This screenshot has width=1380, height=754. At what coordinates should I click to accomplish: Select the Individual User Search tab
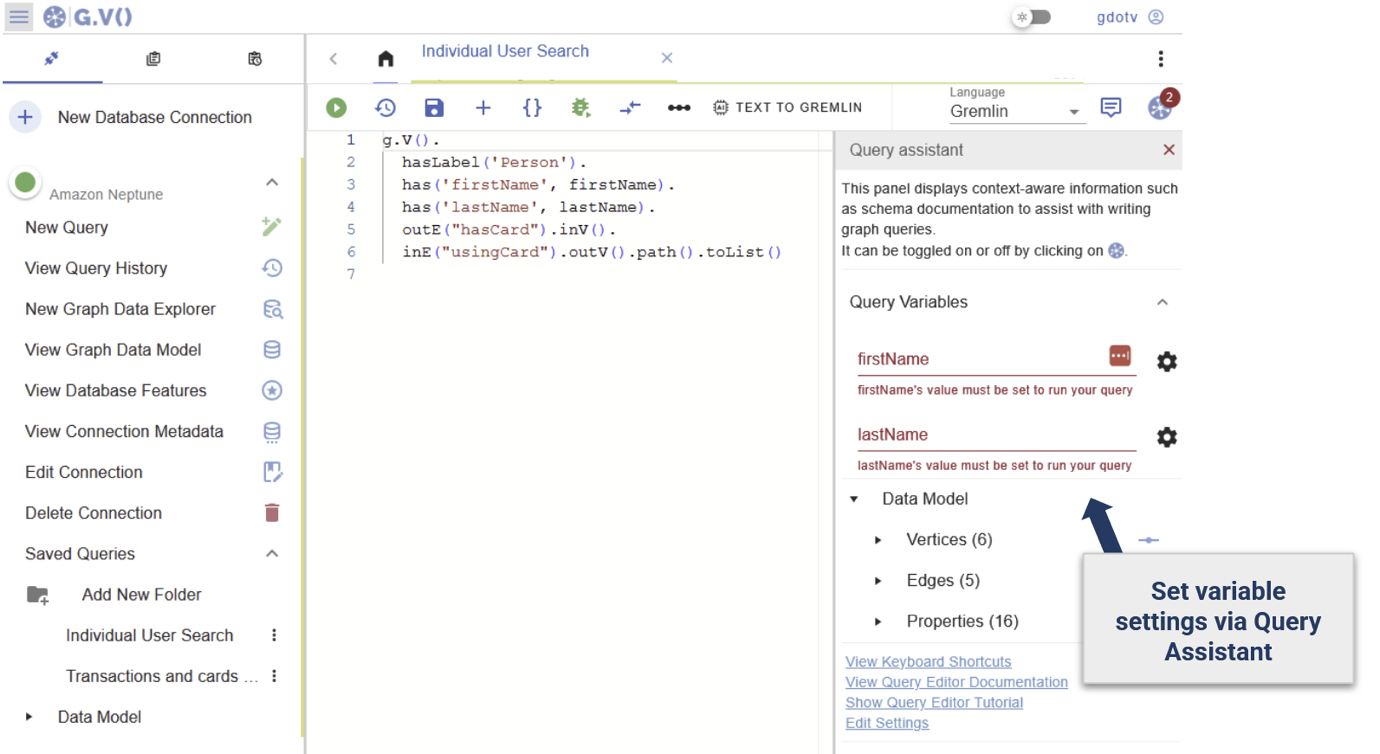pyautogui.click(x=505, y=52)
